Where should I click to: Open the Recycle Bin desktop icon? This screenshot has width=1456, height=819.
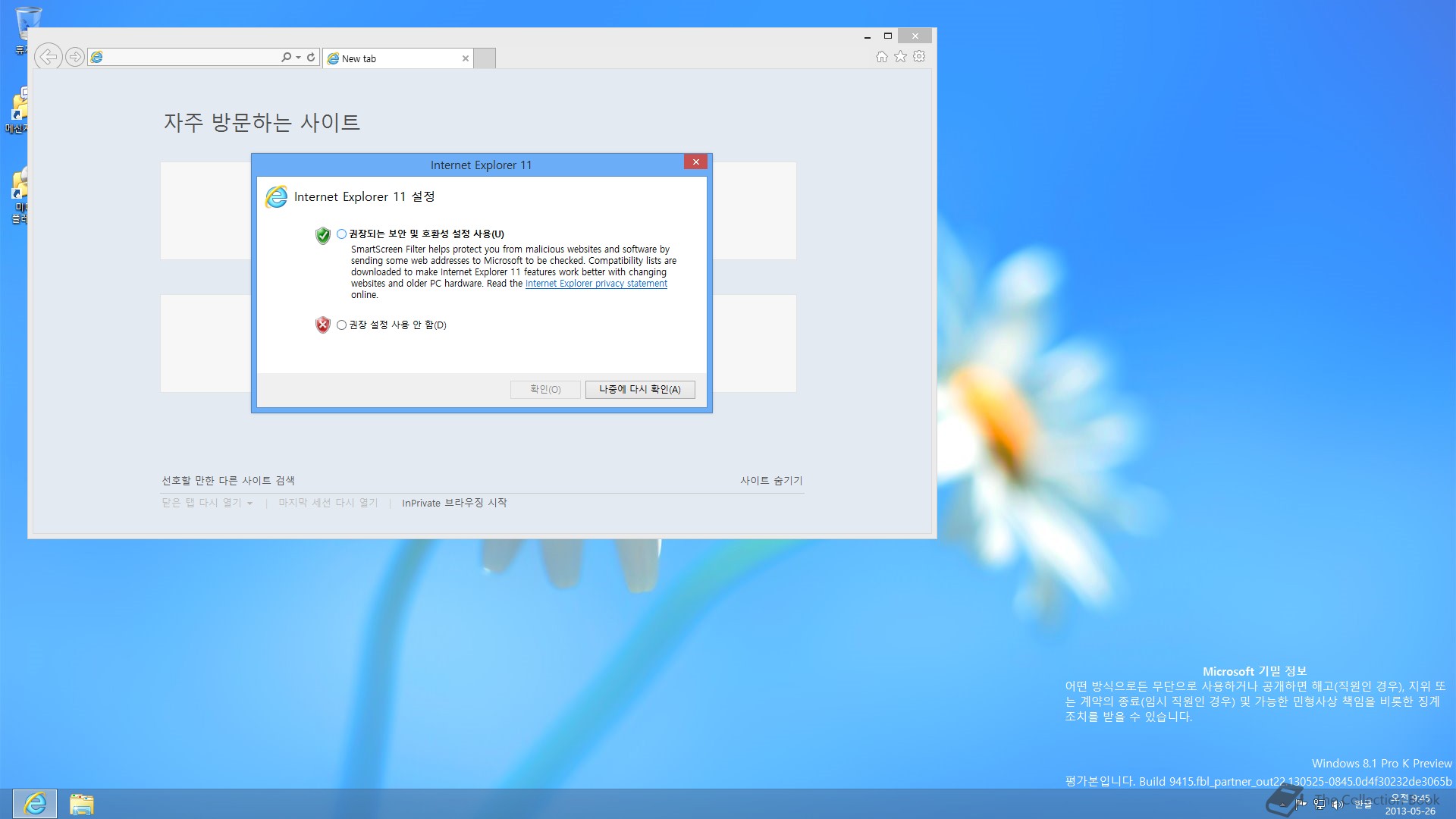28,29
